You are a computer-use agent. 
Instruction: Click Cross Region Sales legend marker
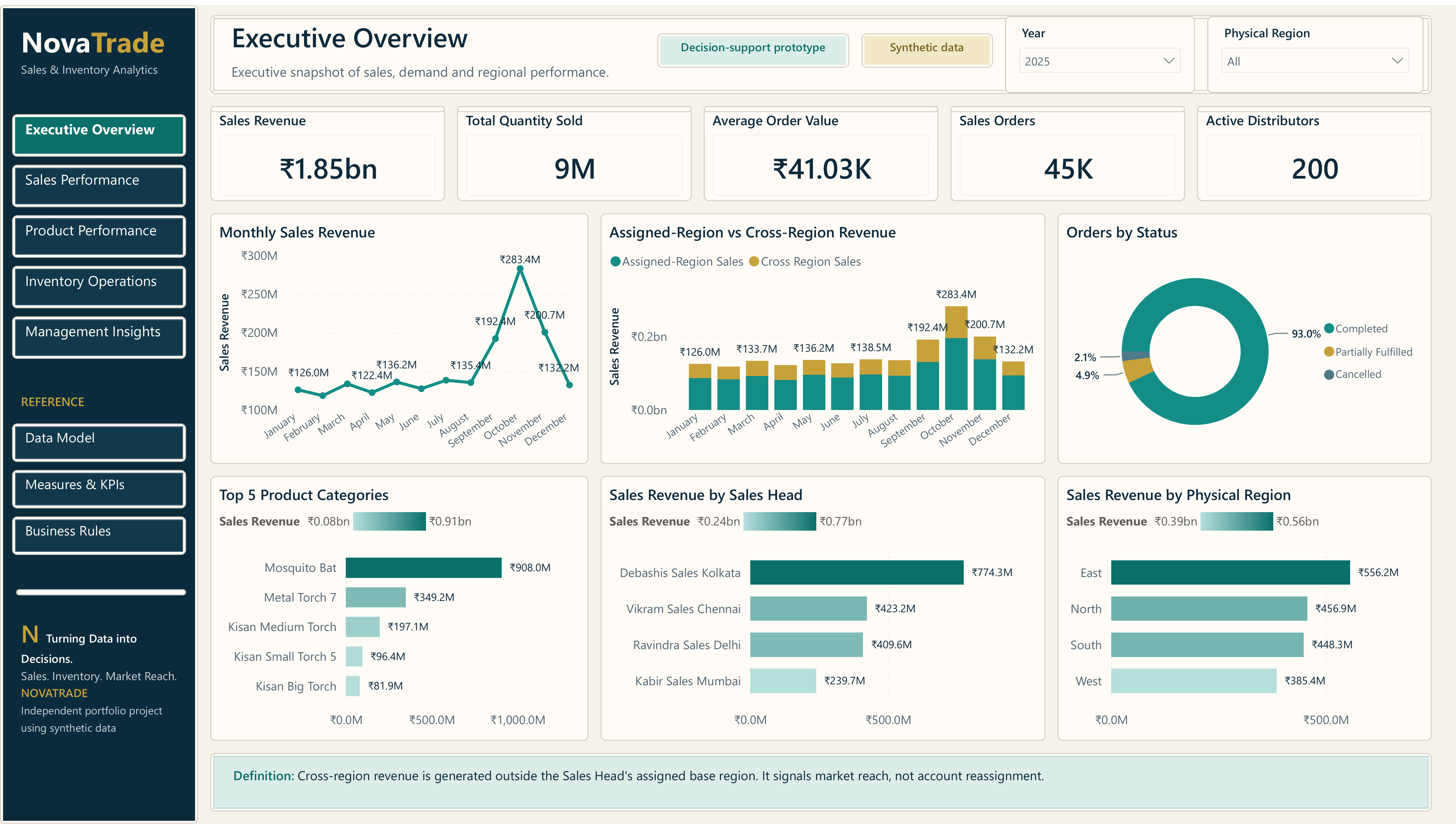(754, 262)
